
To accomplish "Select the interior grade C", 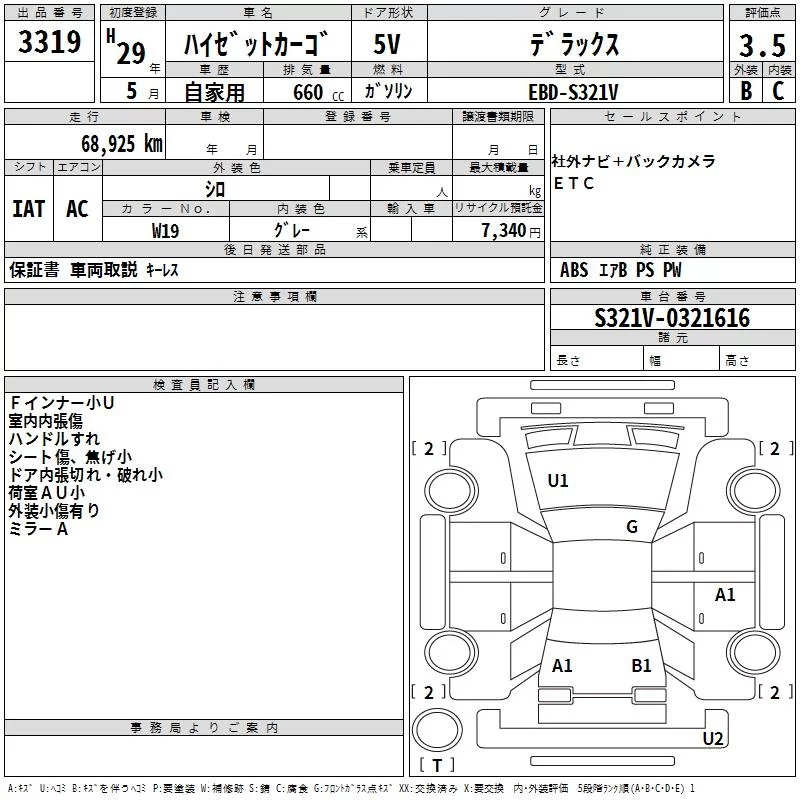I will point(778,91).
